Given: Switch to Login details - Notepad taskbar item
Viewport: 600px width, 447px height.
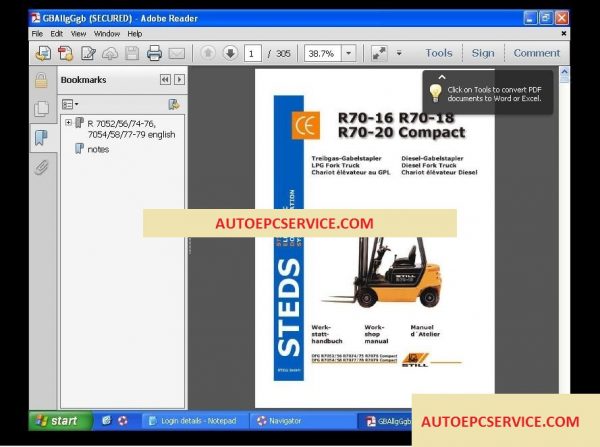Looking at the screenshot, I should tap(196, 421).
